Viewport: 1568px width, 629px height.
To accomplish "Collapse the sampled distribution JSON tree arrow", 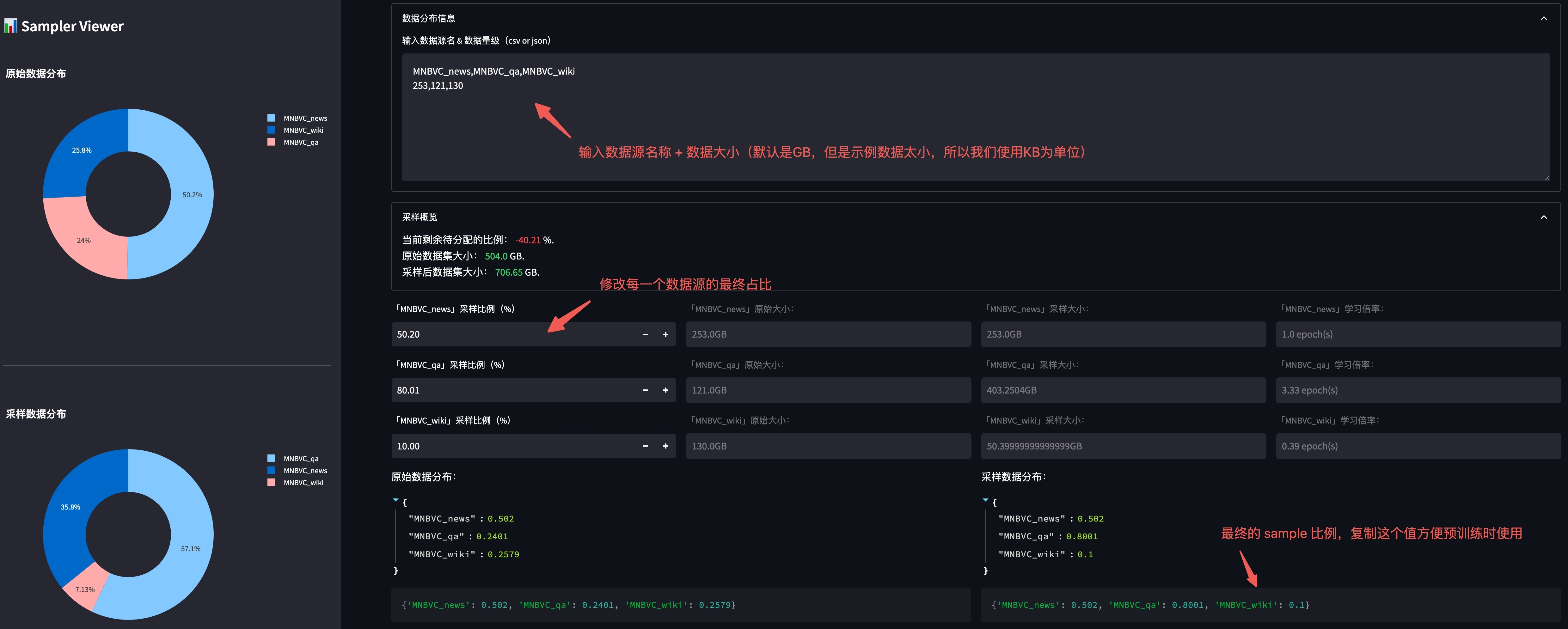I will point(985,500).
